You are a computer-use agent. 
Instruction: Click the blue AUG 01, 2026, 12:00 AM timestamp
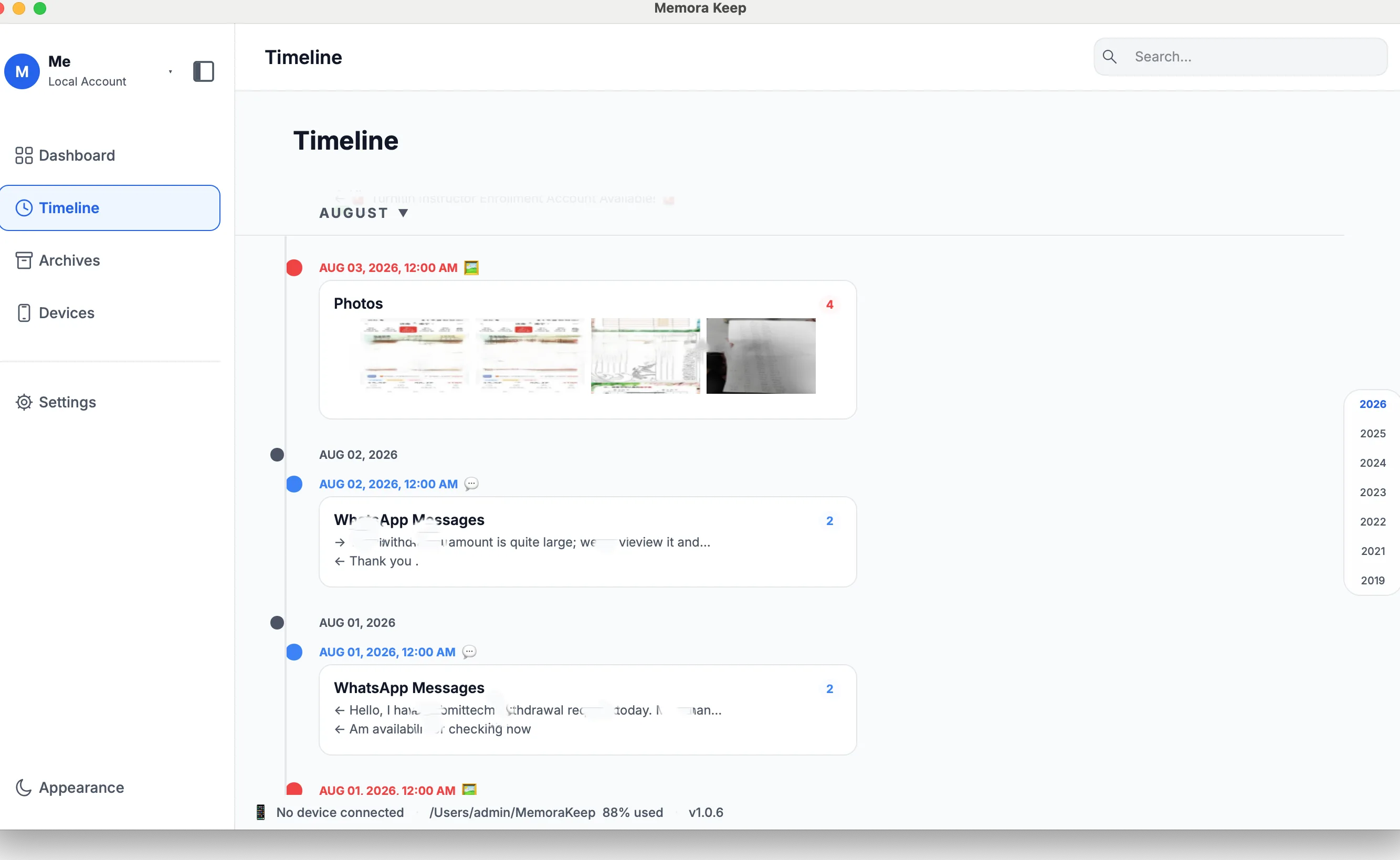[387, 652]
